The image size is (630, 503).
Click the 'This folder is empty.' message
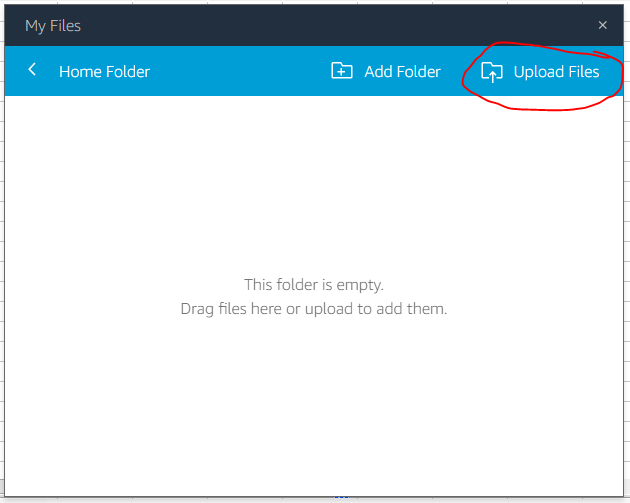click(x=314, y=285)
